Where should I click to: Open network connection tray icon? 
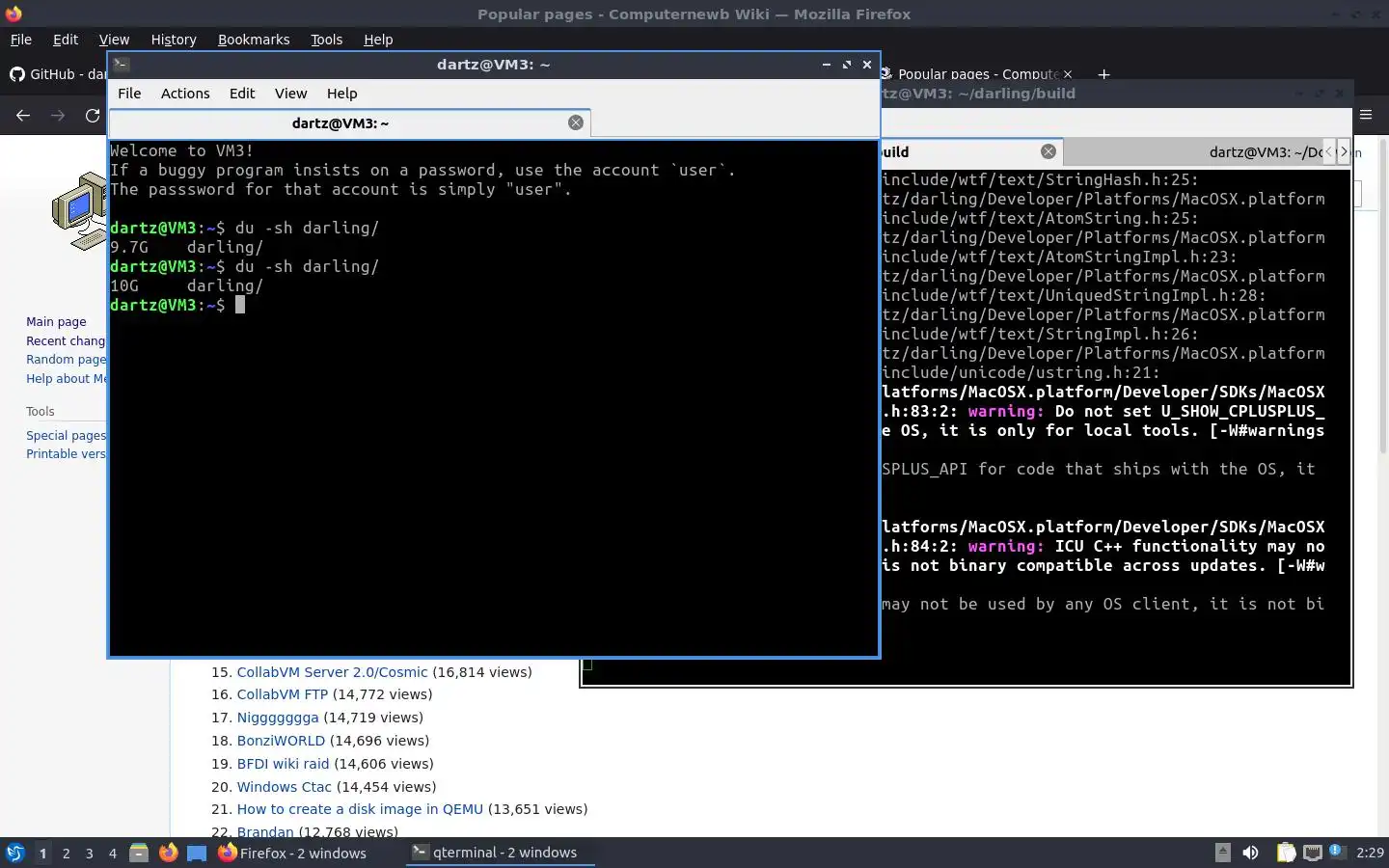click(1312, 853)
